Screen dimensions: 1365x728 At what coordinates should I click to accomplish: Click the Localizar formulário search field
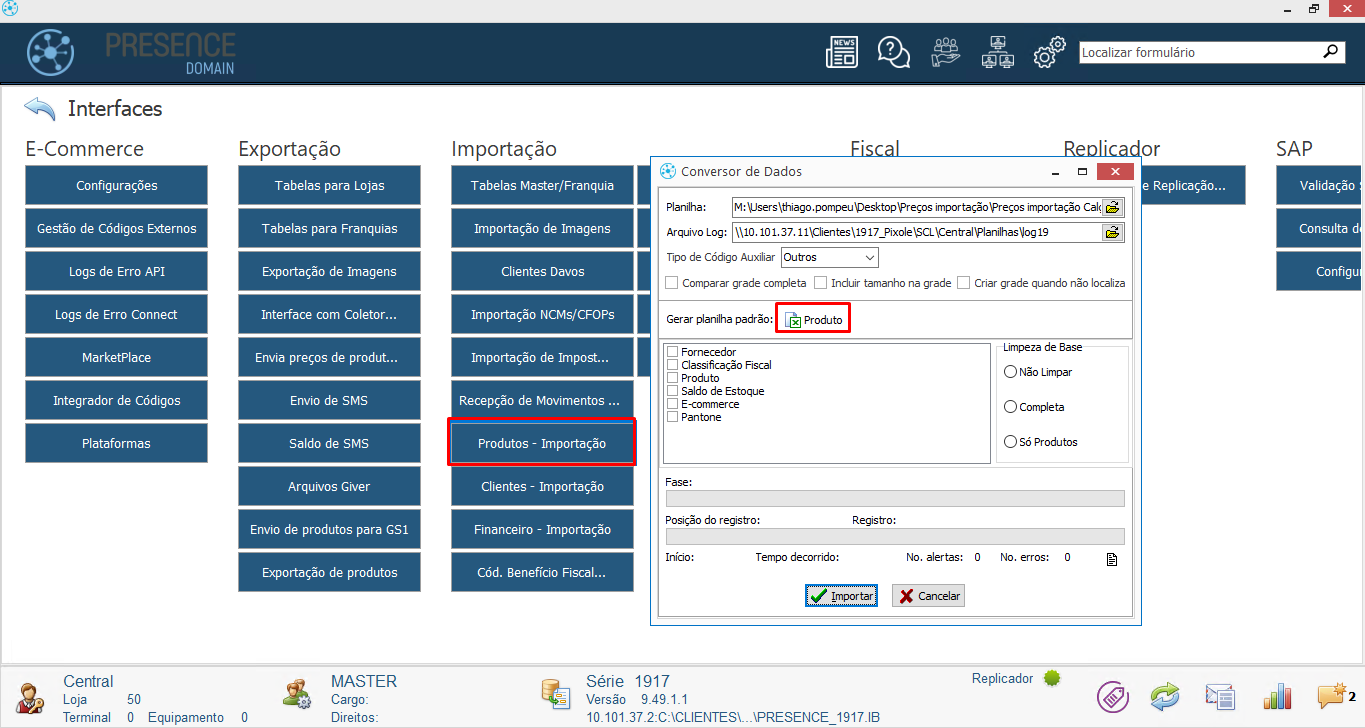pos(1198,52)
